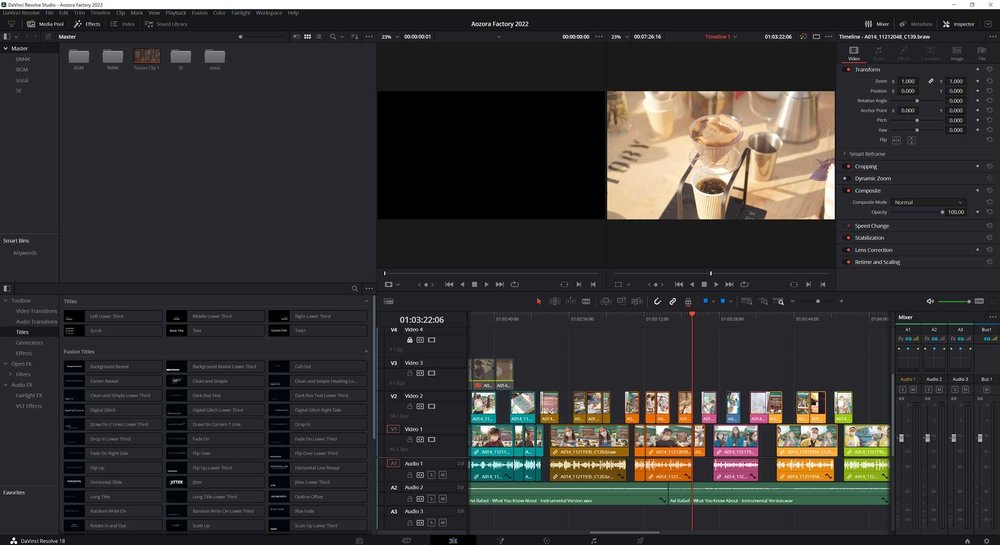Open the Fusion page from bottom bar
The image size is (1000, 545).
499,539
